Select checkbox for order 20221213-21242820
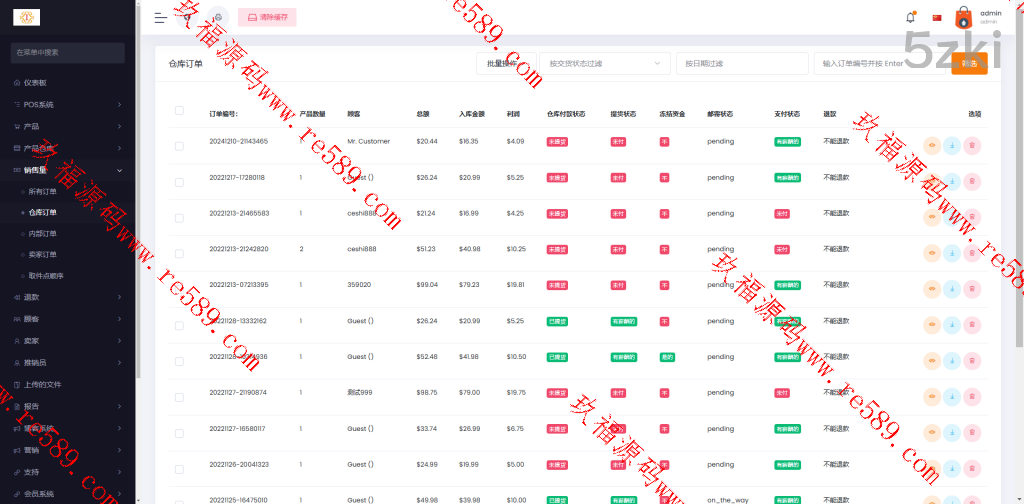This screenshot has height=504, width=1024. point(179,254)
